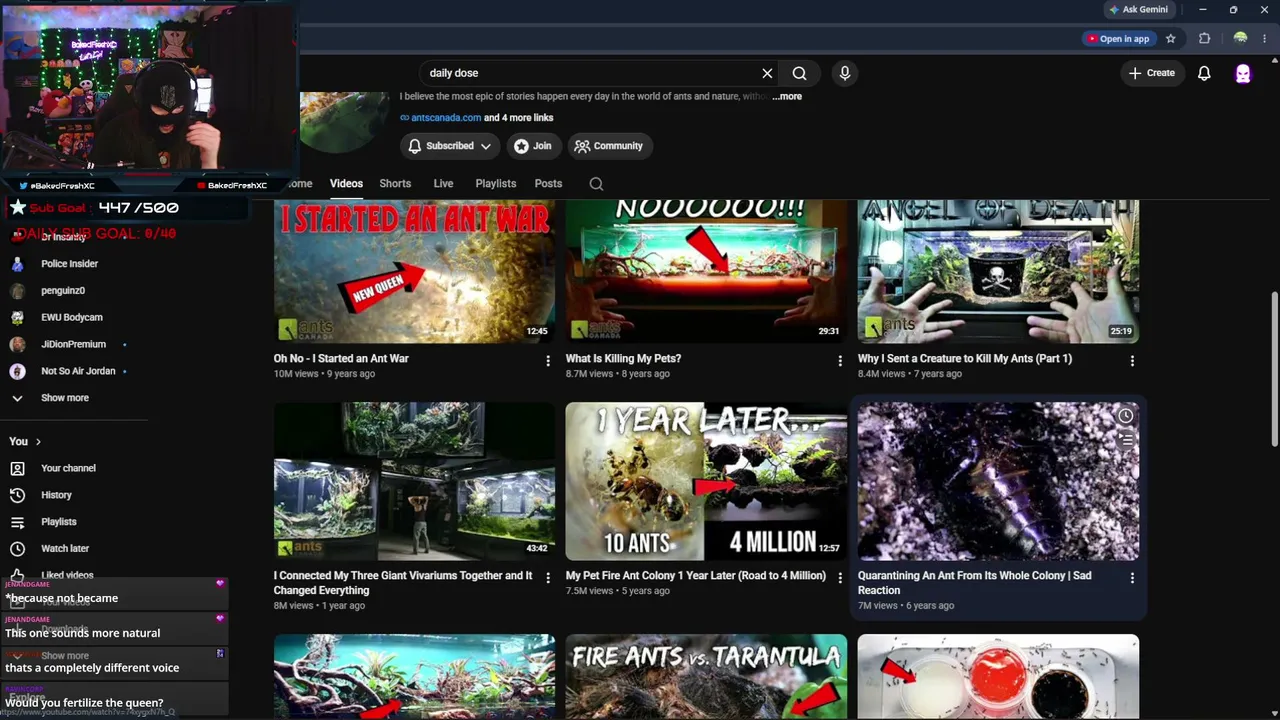Open the quarantined ant video thumbnail
This screenshot has height=720, width=1280.
pyautogui.click(x=998, y=481)
